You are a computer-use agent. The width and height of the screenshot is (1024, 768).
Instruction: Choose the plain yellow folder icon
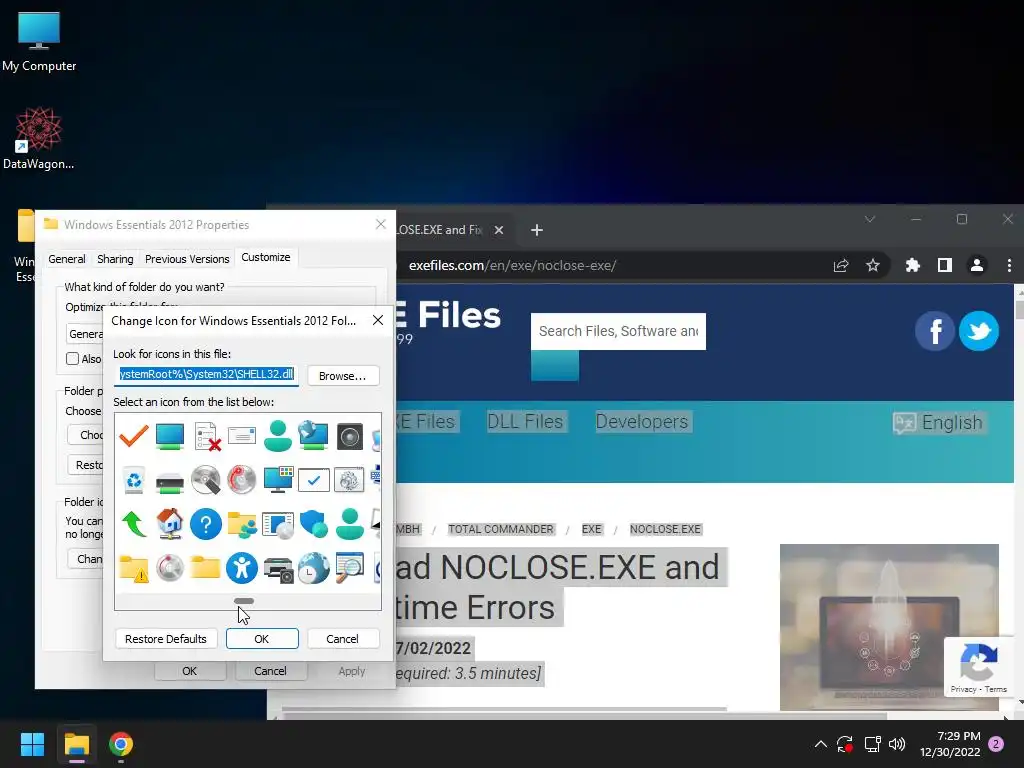pyautogui.click(x=206, y=567)
